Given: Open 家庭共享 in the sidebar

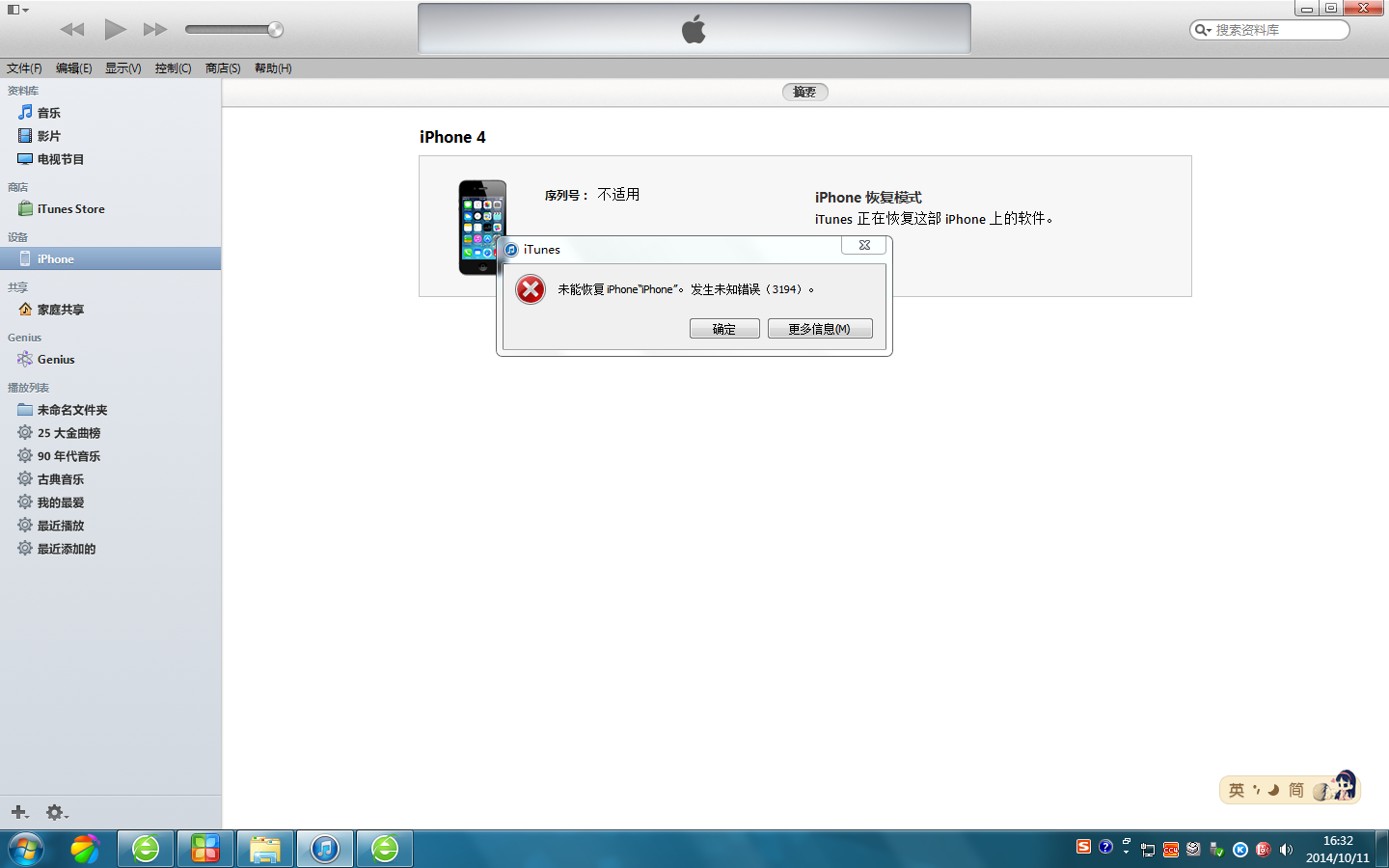Looking at the screenshot, I should [111, 310].
